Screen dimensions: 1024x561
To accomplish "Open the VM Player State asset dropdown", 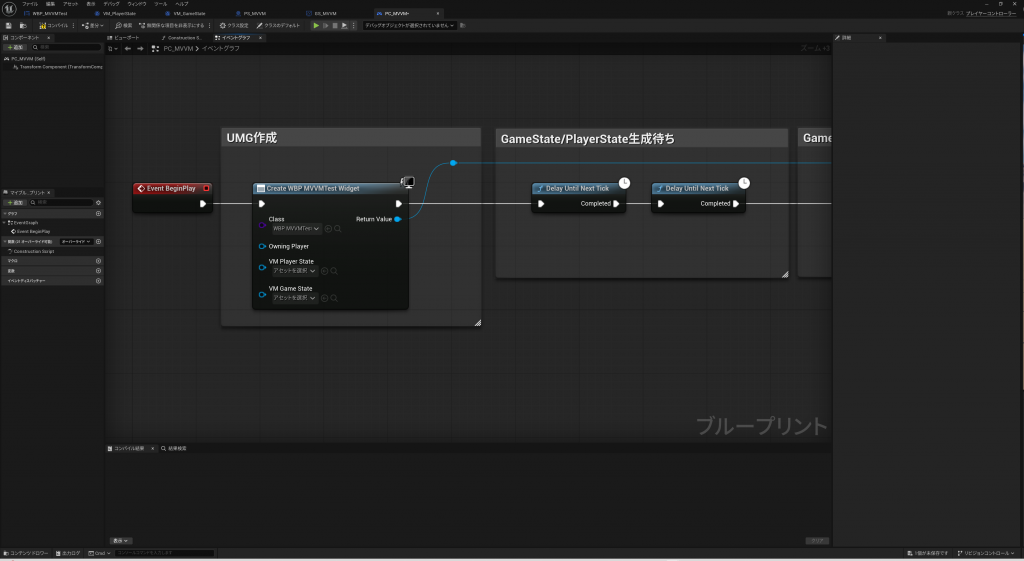I will (x=295, y=270).
